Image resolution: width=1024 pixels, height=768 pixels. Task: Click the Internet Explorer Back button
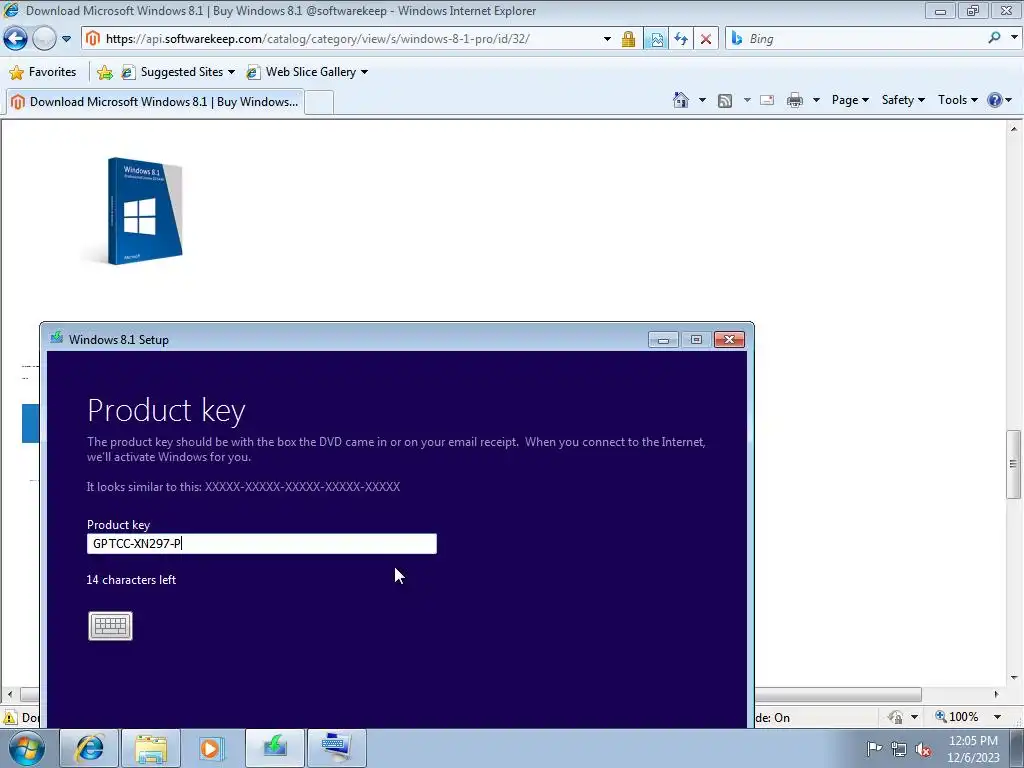(15, 39)
